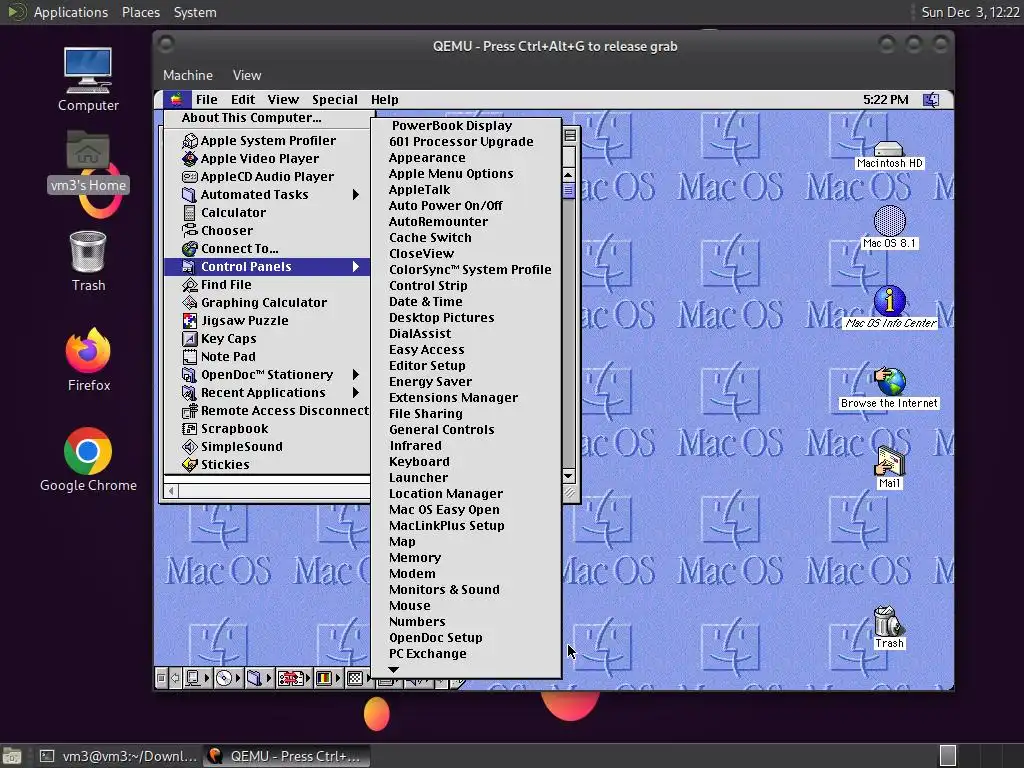Choose Appearance control panel
The height and width of the screenshot is (768, 1024).
[x=466, y=157]
